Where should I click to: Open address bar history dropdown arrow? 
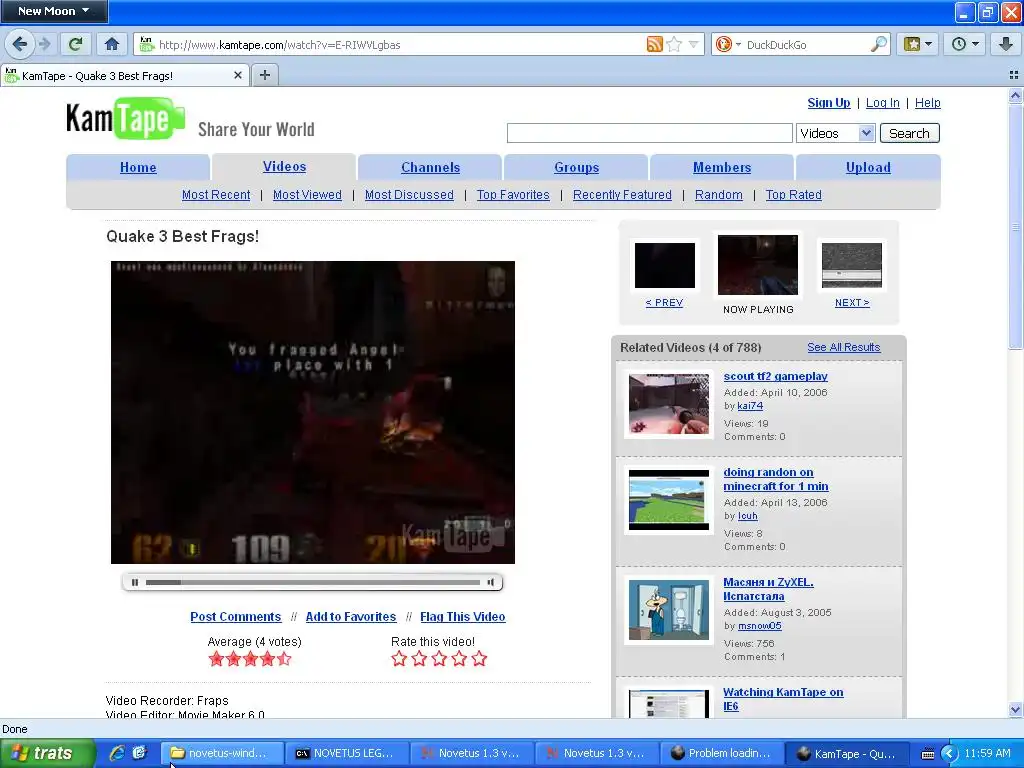pos(694,44)
